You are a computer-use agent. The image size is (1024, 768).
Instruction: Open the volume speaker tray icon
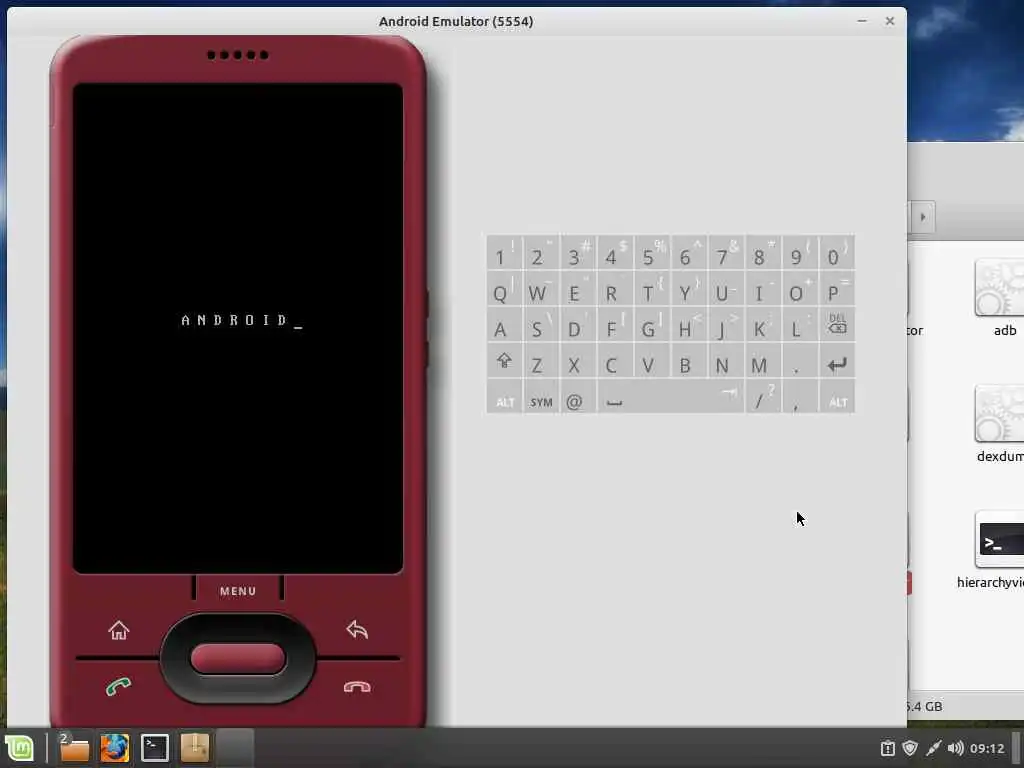pos(955,748)
